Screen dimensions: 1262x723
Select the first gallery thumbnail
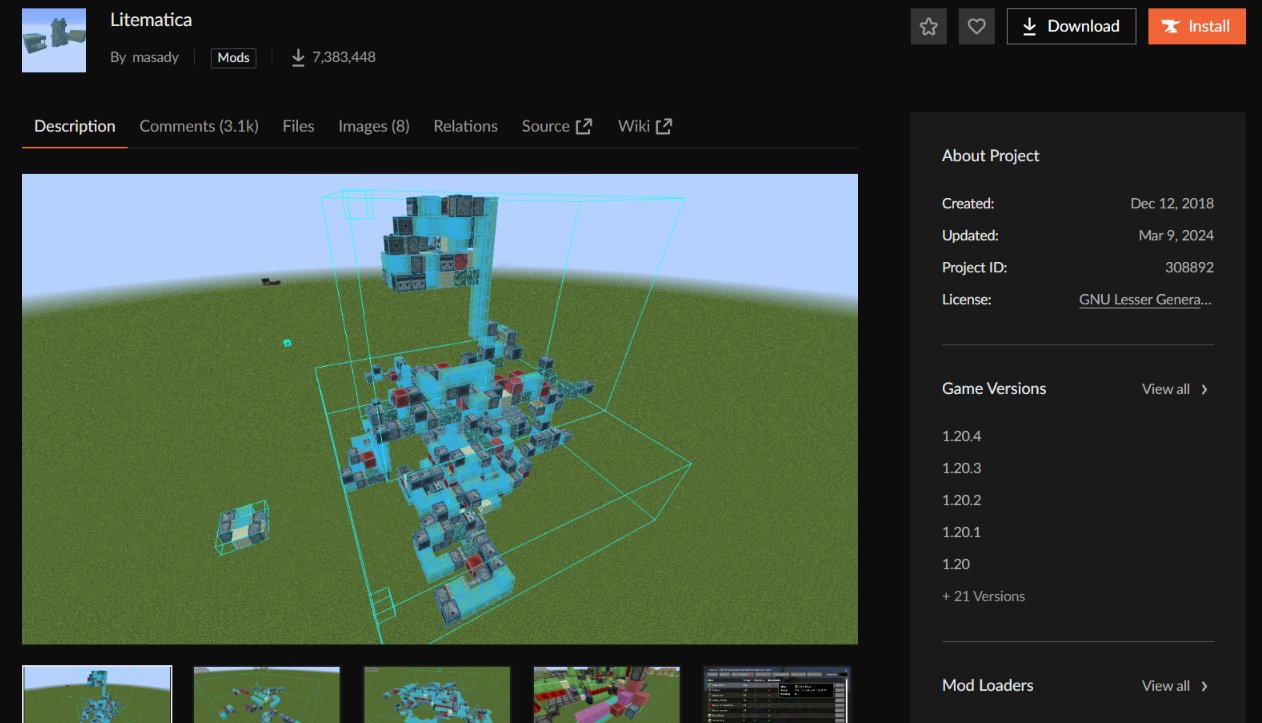pyautogui.click(x=97, y=694)
